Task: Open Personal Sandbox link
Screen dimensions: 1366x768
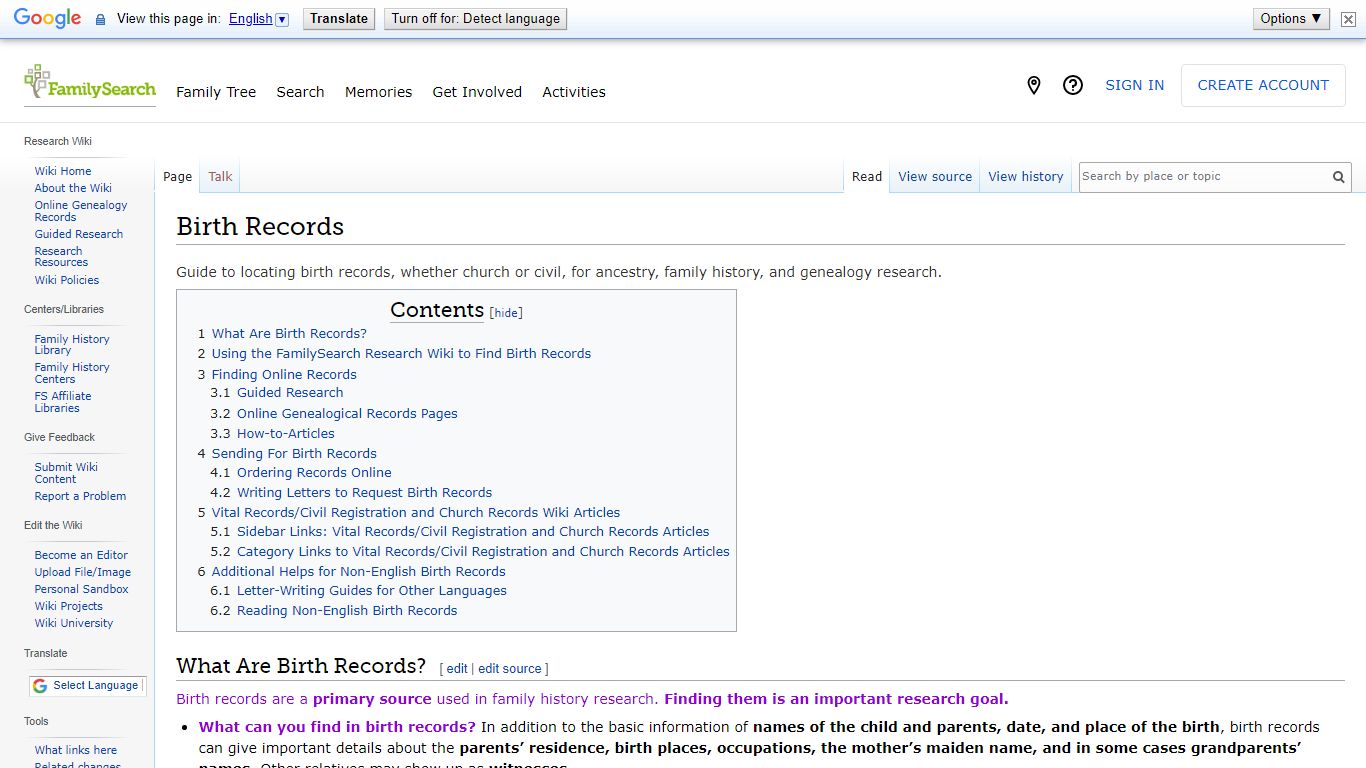Action: (x=82, y=589)
